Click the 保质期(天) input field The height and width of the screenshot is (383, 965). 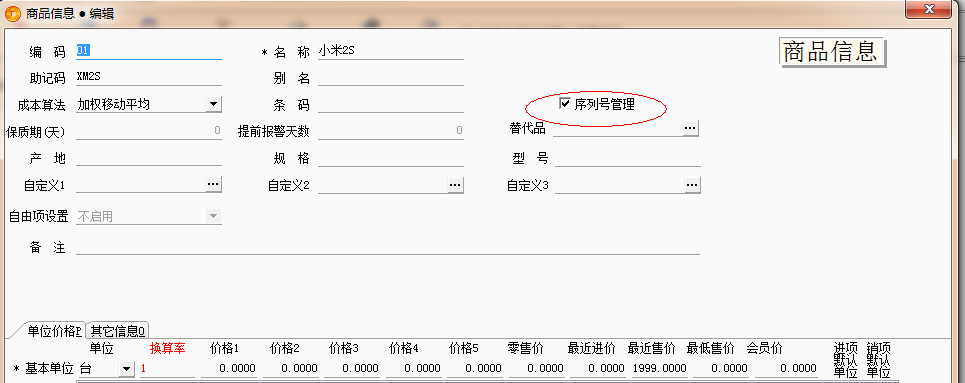click(x=148, y=131)
